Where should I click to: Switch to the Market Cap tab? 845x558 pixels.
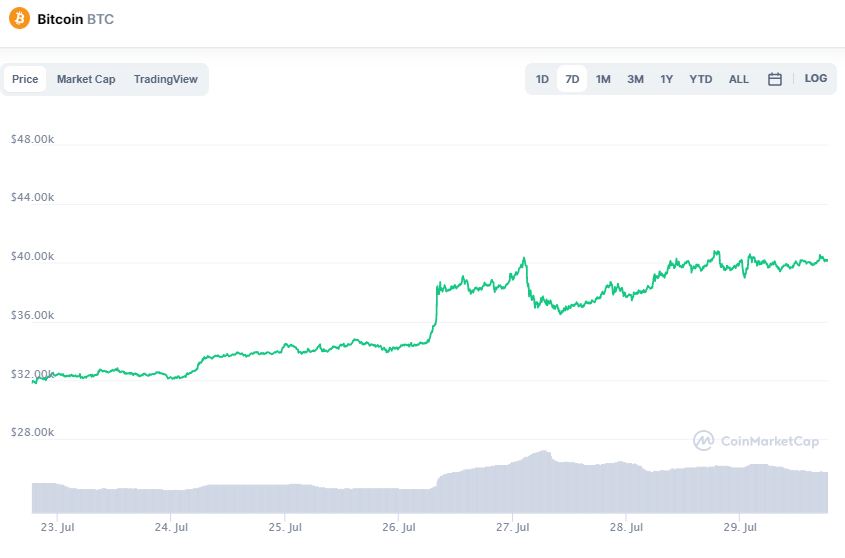coord(86,79)
